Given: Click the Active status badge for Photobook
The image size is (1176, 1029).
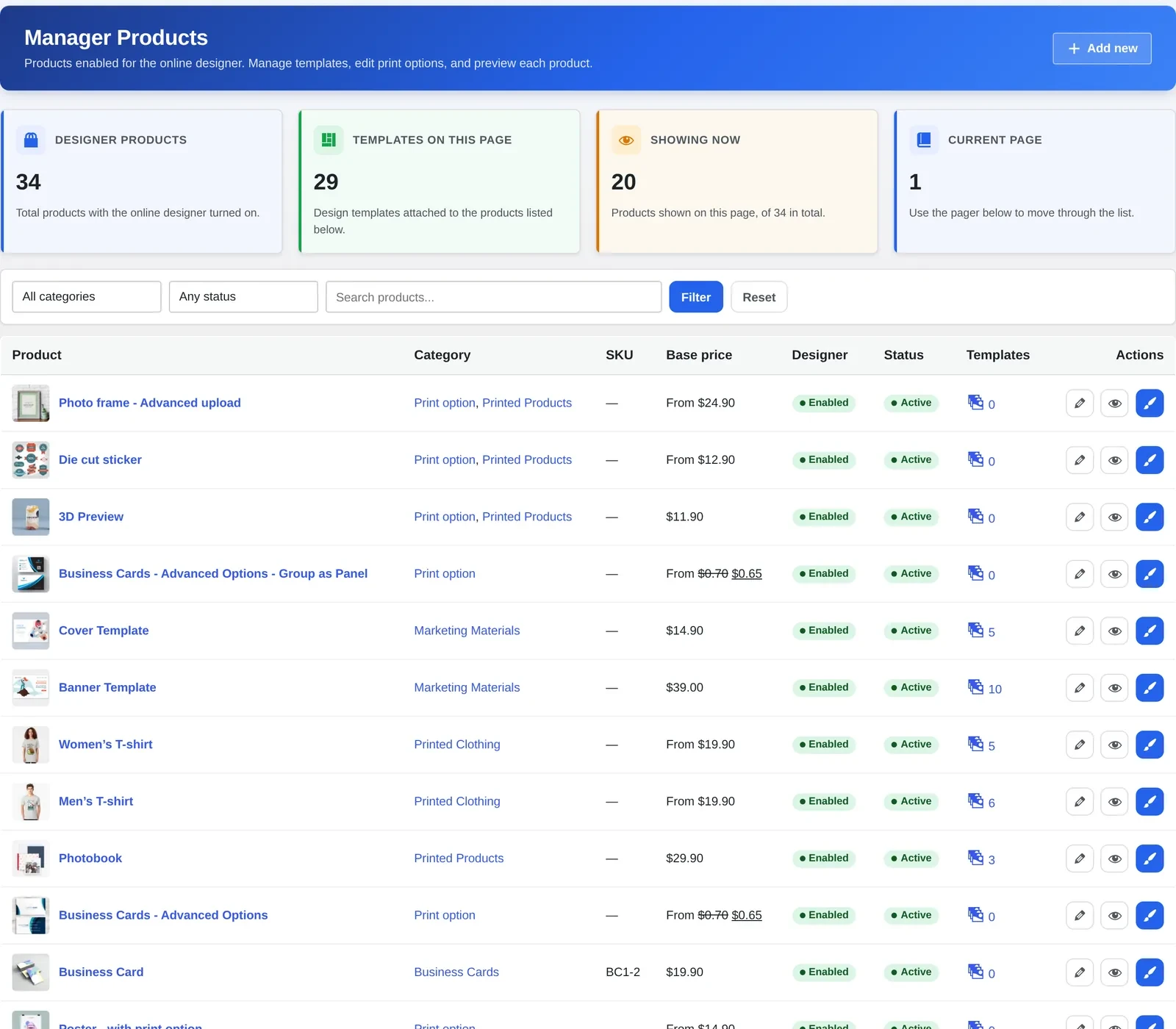Looking at the screenshot, I should point(911,858).
